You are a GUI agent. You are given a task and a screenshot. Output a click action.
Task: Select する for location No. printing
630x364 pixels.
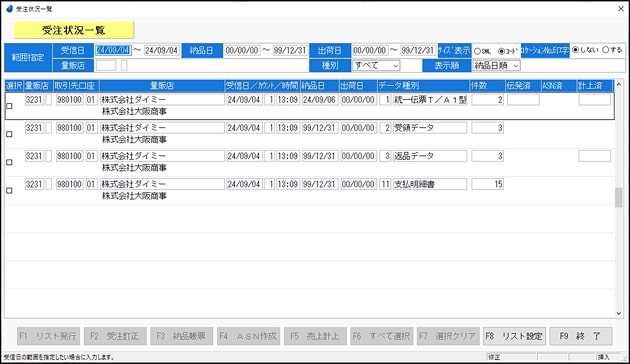point(606,50)
